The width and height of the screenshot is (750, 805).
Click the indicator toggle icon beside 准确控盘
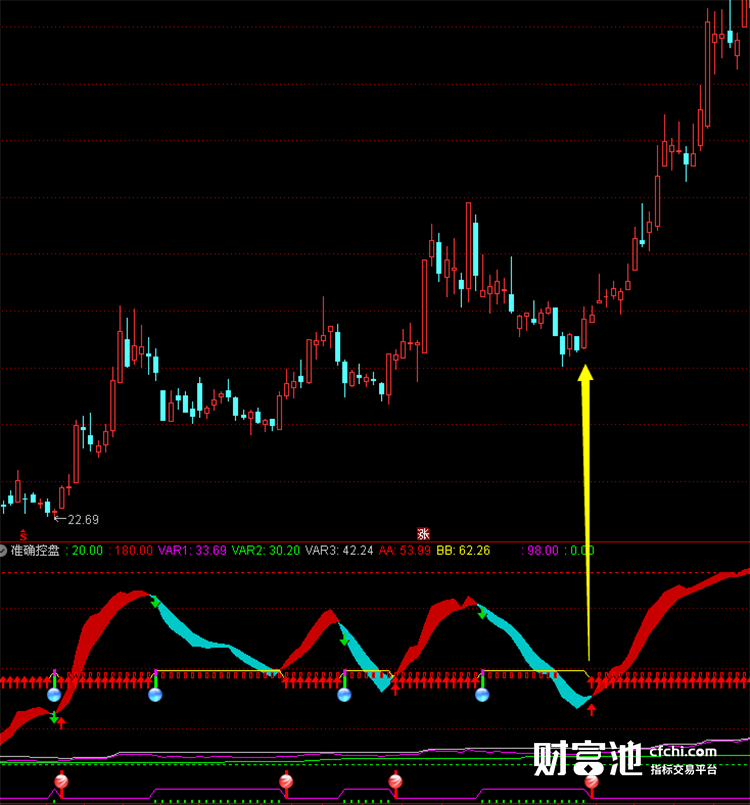coord(3,551)
